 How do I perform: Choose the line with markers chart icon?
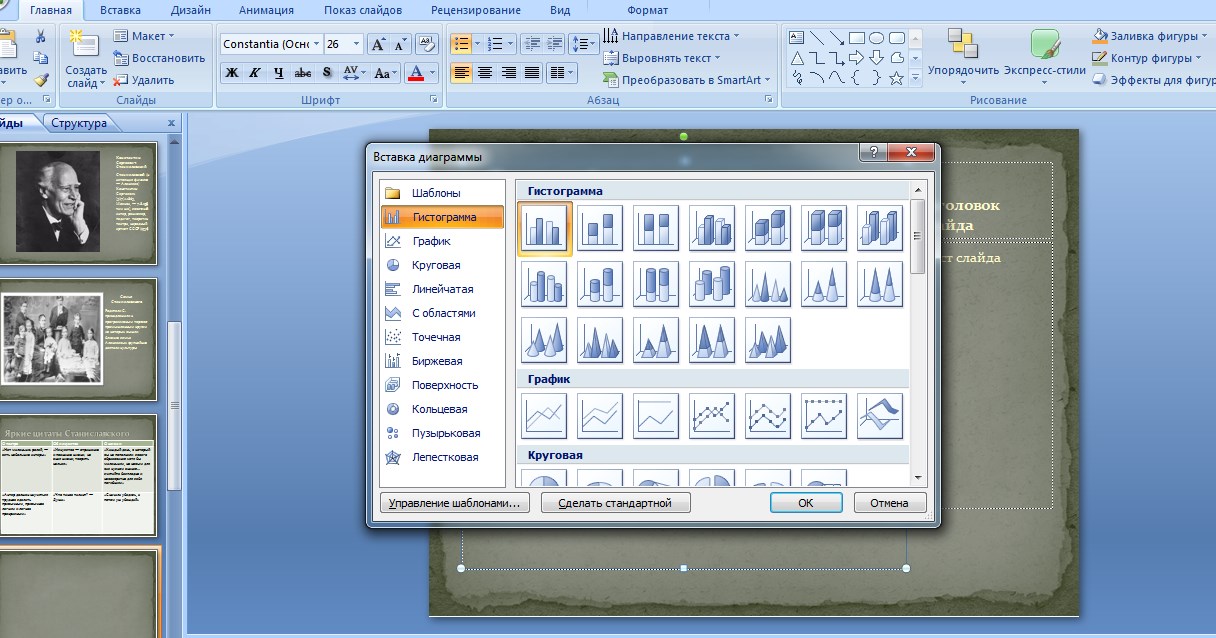tap(712, 416)
